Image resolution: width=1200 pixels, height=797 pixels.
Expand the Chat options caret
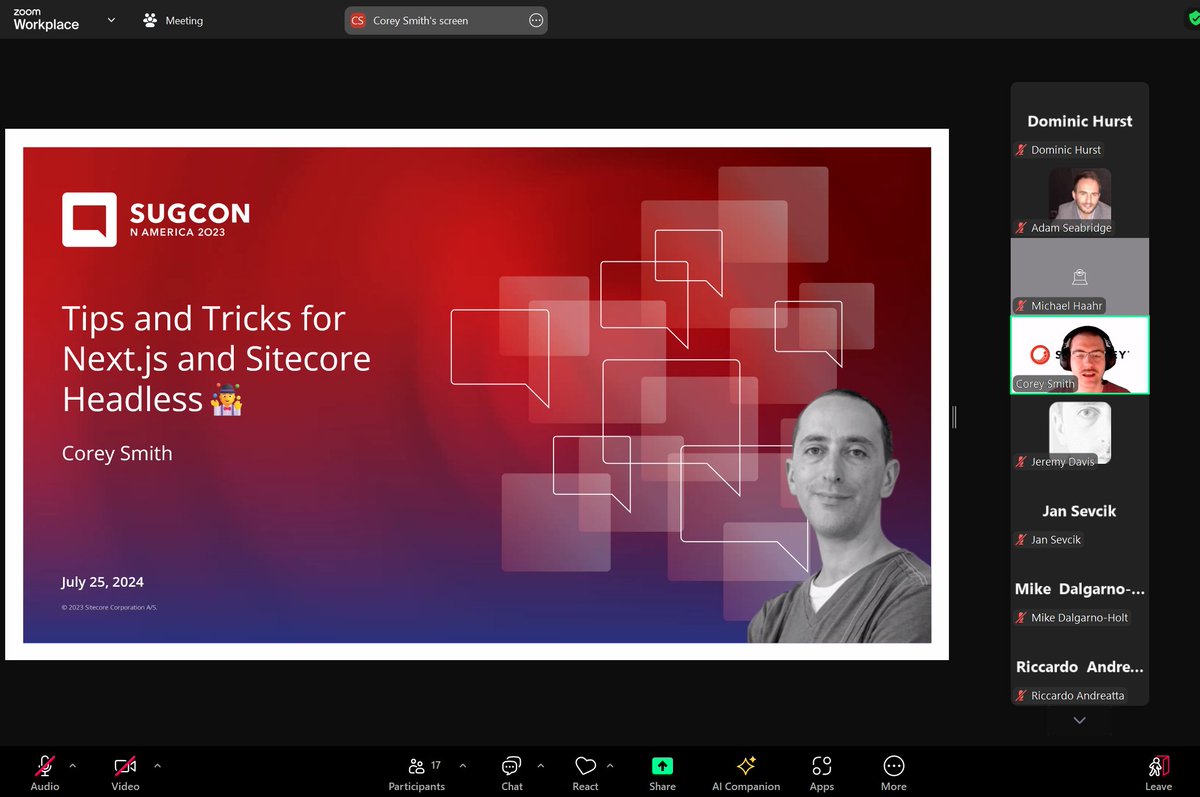tap(541, 766)
